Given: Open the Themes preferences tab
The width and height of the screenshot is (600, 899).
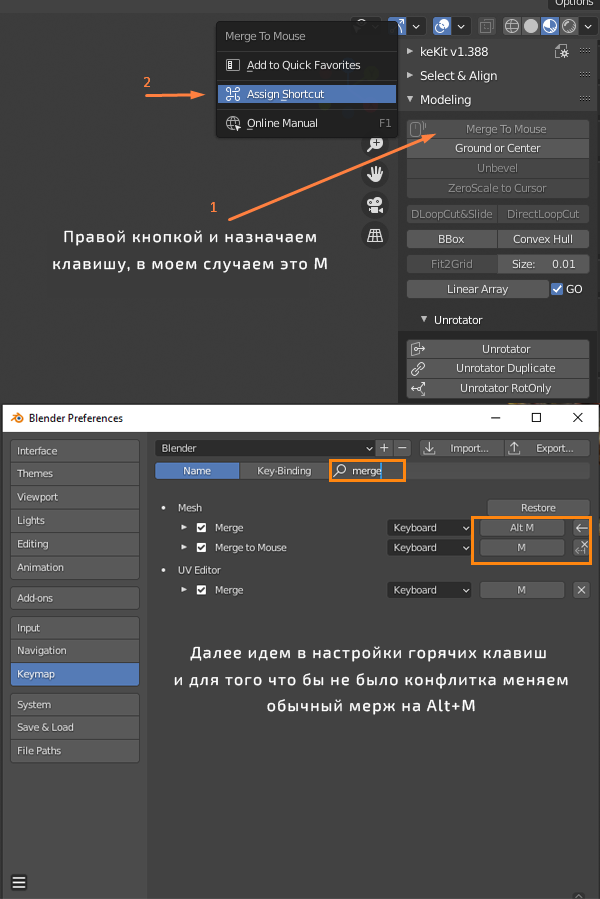Looking at the screenshot, I should coord(75,474).
